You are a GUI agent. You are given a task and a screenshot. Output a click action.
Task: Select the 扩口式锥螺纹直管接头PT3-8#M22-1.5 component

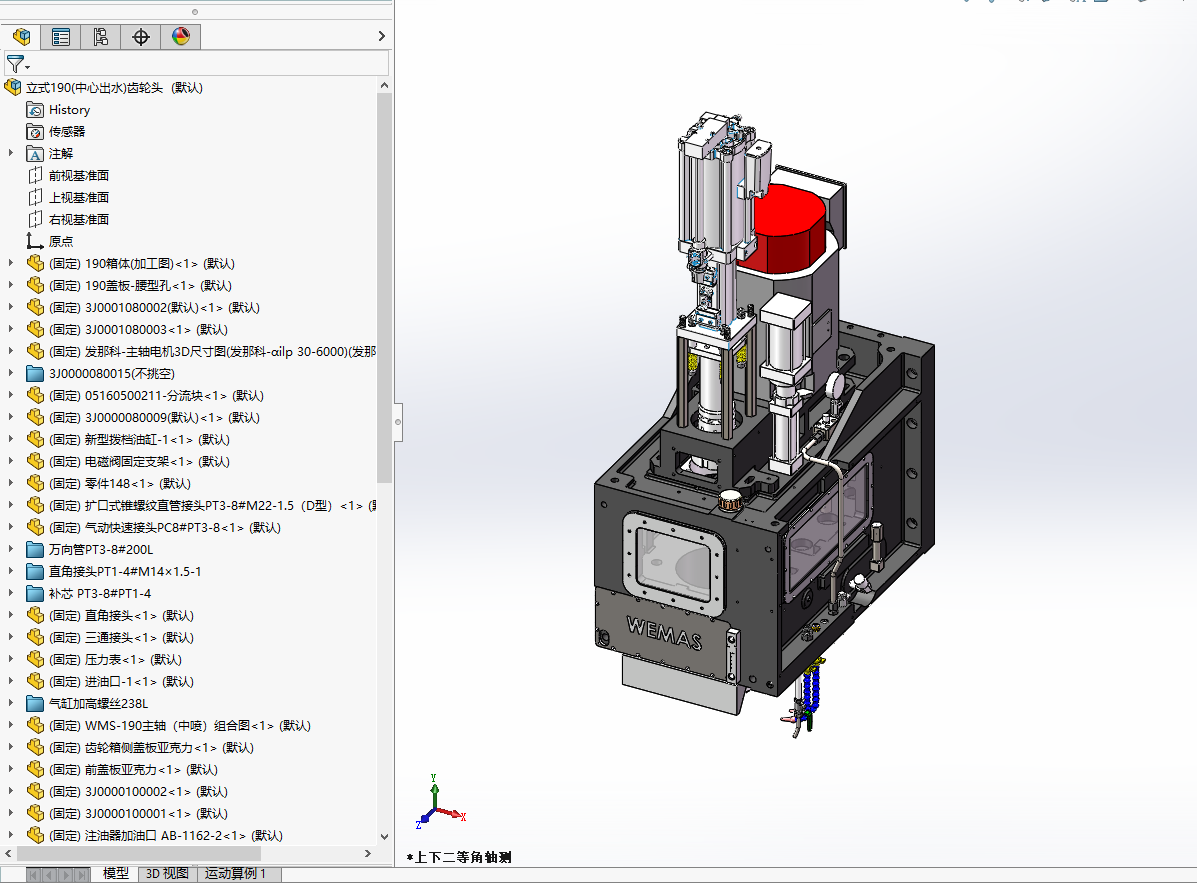212,506
